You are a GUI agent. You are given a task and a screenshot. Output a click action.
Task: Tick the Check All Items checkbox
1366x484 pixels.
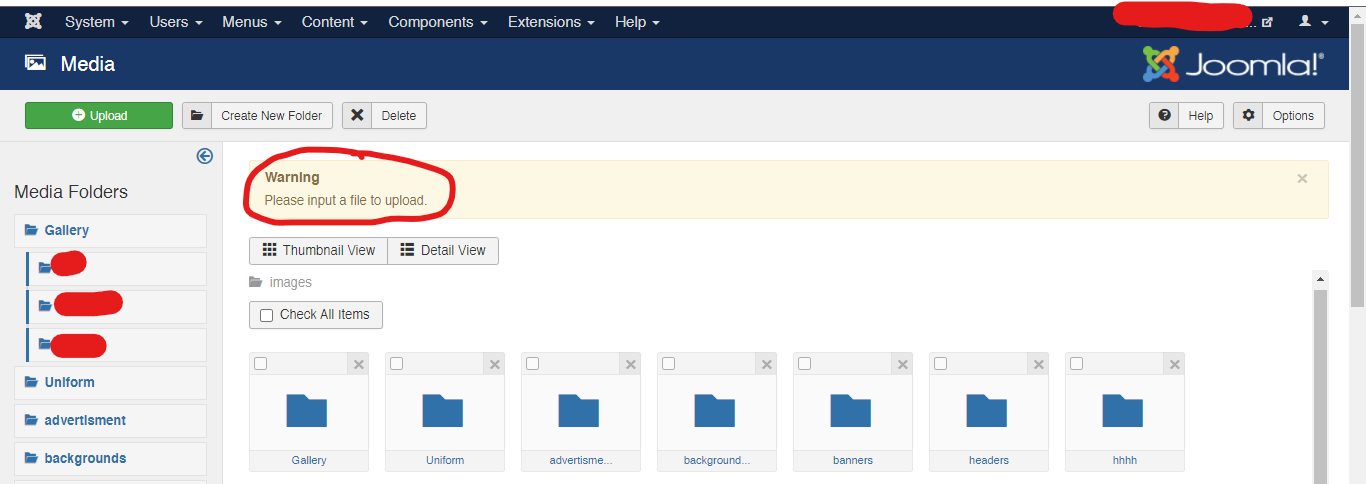click(x=266, y=315)
